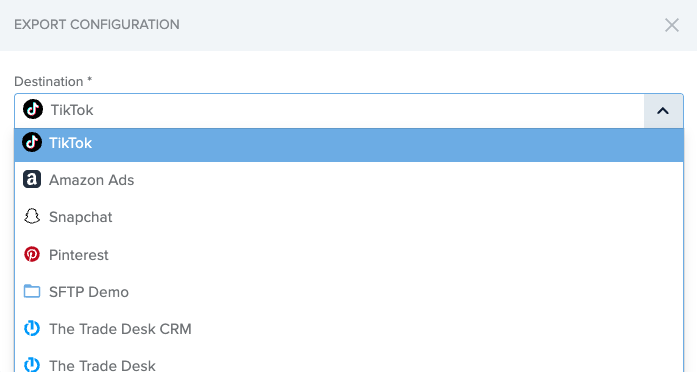This screenshot has width=697, height=372.
Task: Select the highlighted TikTok option
Action: point(349,145)
